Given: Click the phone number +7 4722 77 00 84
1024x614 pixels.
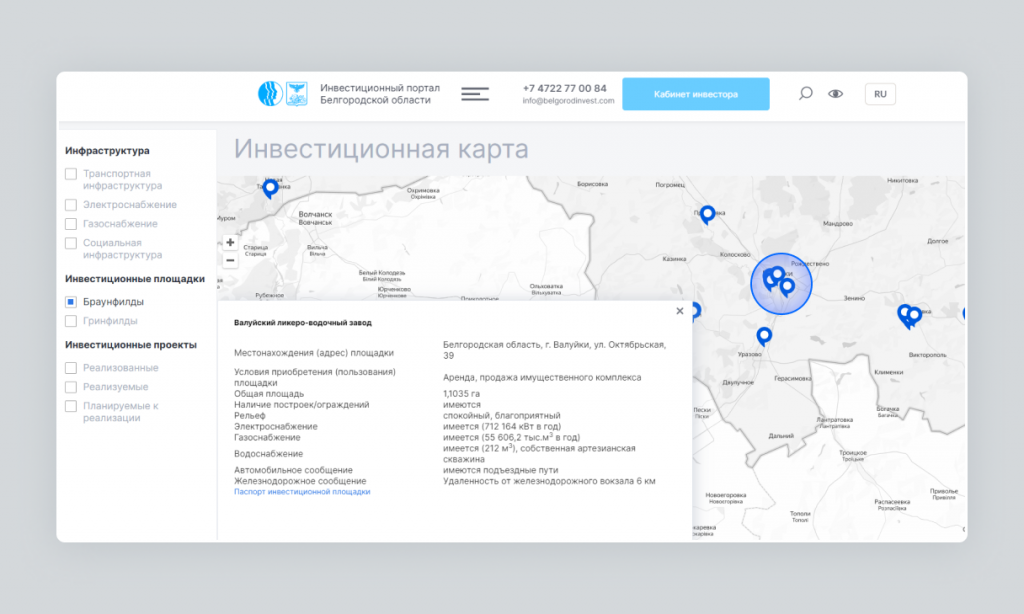Looking at the screenshot, I should point(564,88).
